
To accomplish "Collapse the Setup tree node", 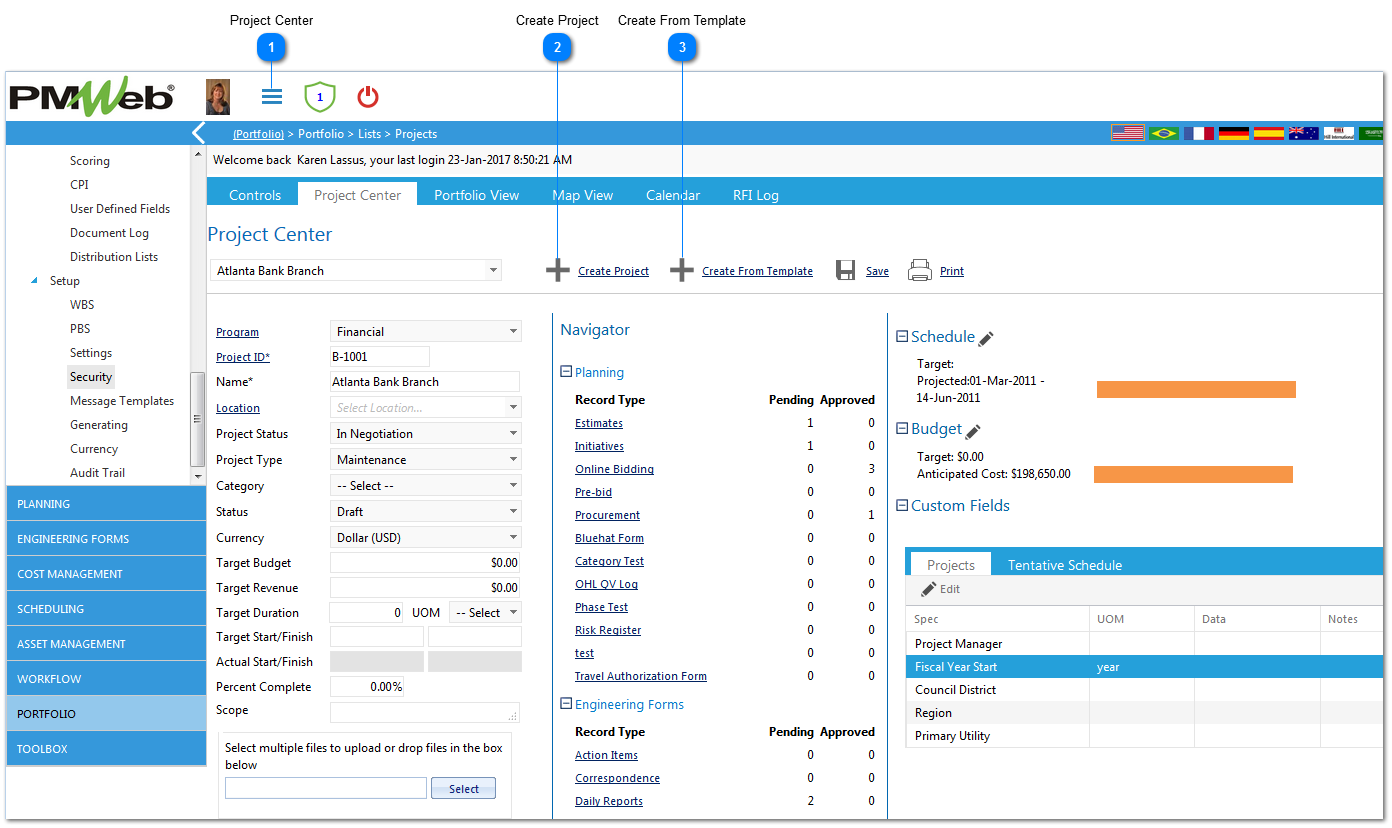I will [36, 281].
